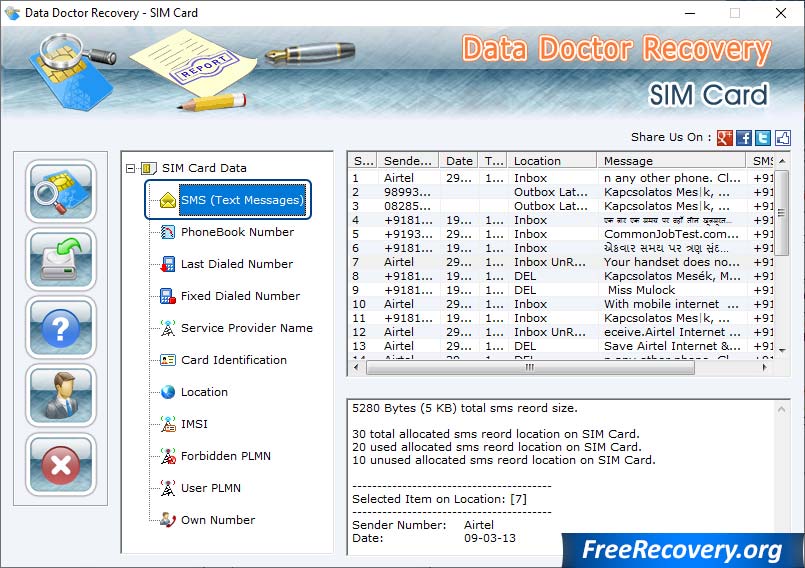The image size is (805, 568).
Task: Share on Google Plus icon
Action: [x=724, y=137]
